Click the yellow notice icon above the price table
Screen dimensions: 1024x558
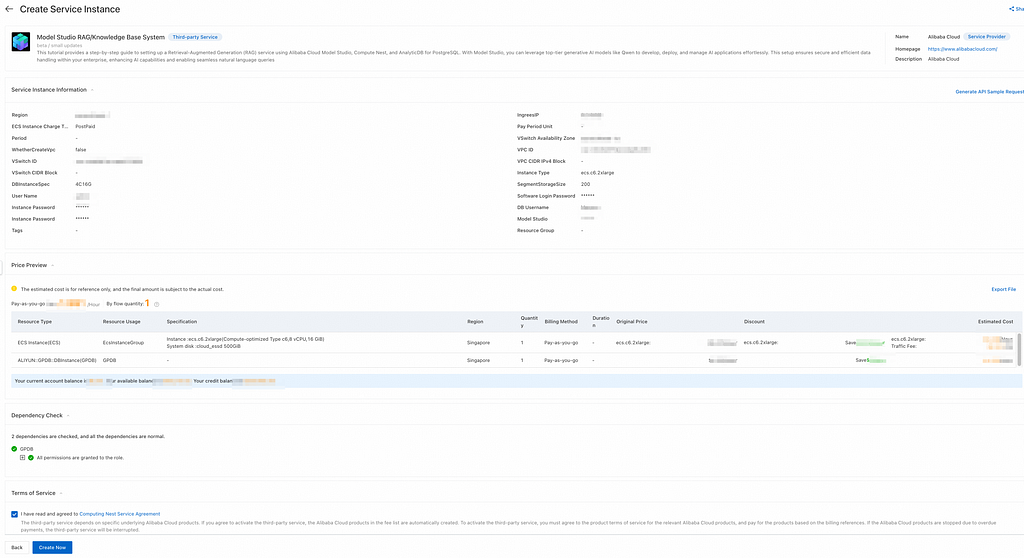click(x=14, y=288)
